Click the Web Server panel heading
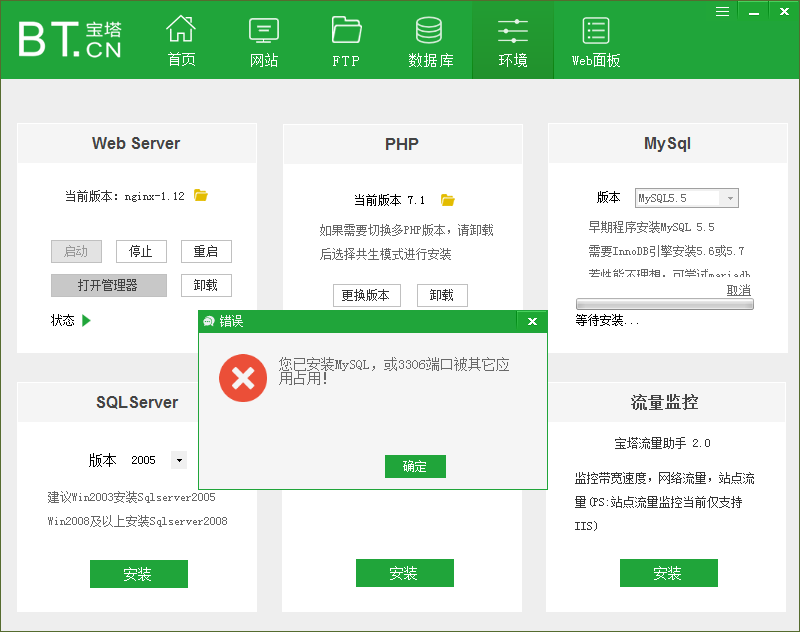Viewport: 800px width, 632px height. 136,143
